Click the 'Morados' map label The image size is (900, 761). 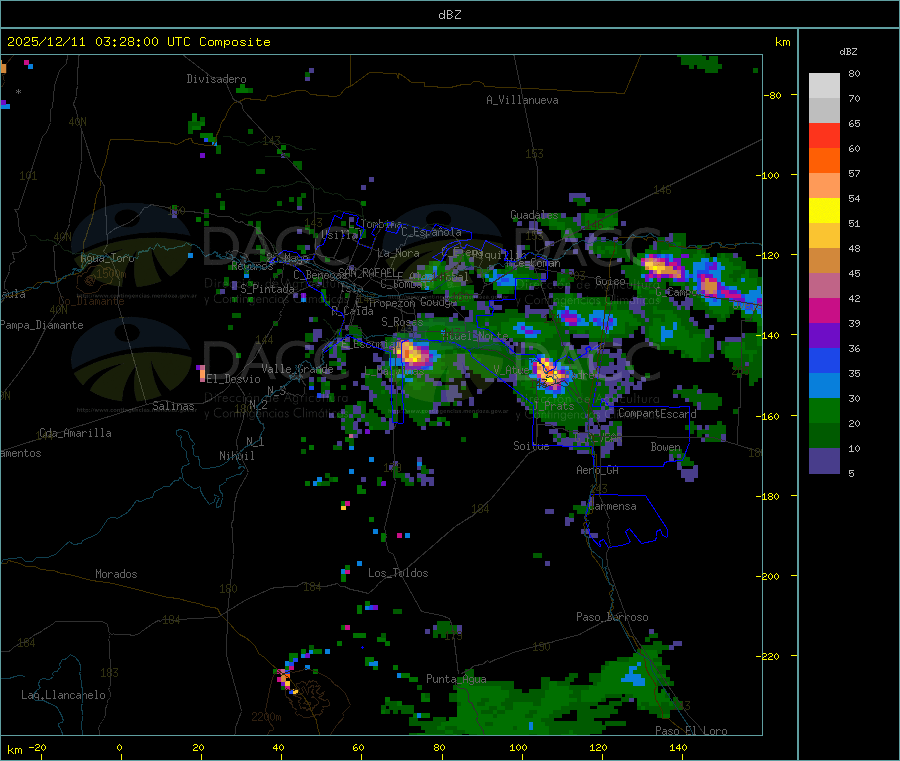point(116,574)
